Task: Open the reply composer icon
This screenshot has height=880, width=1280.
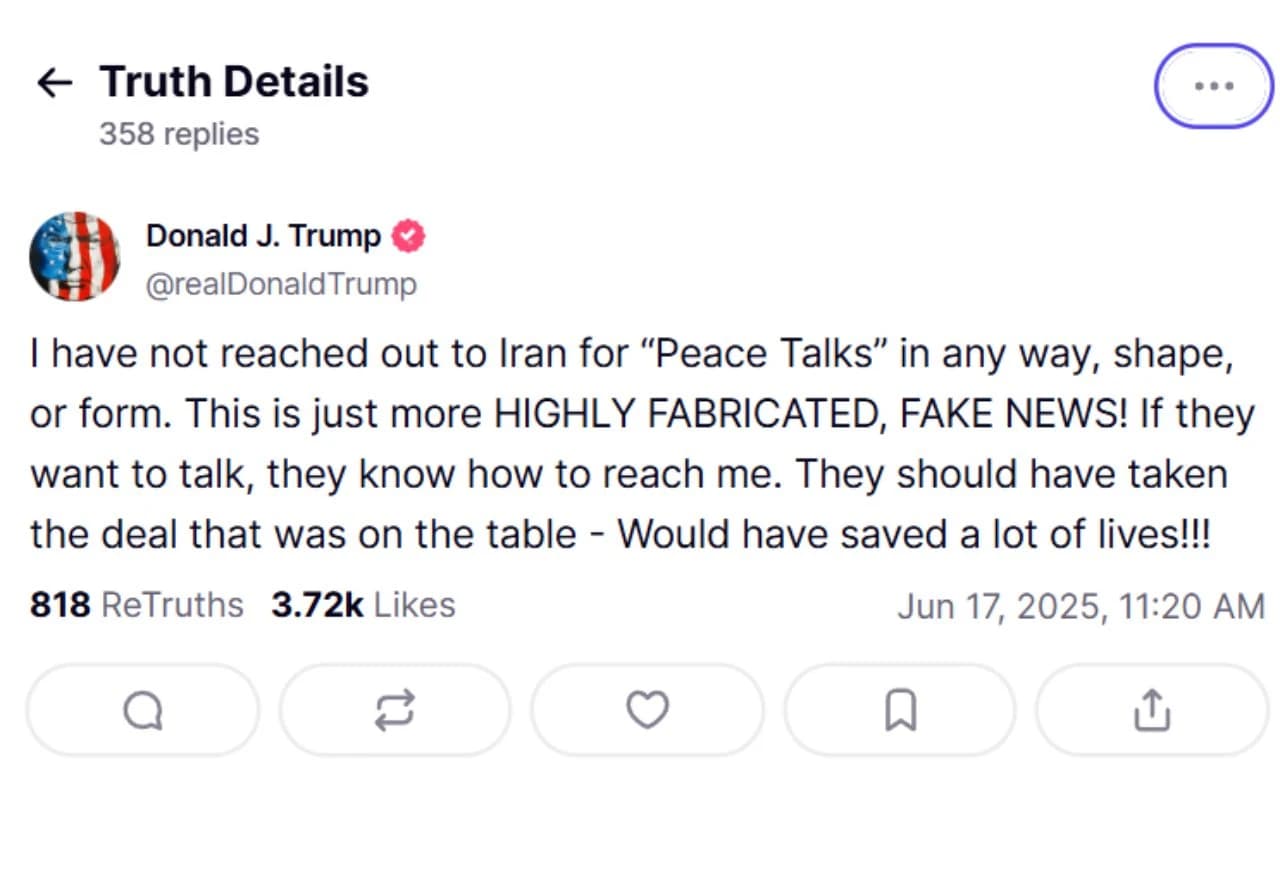Action: tap(142, 710)
